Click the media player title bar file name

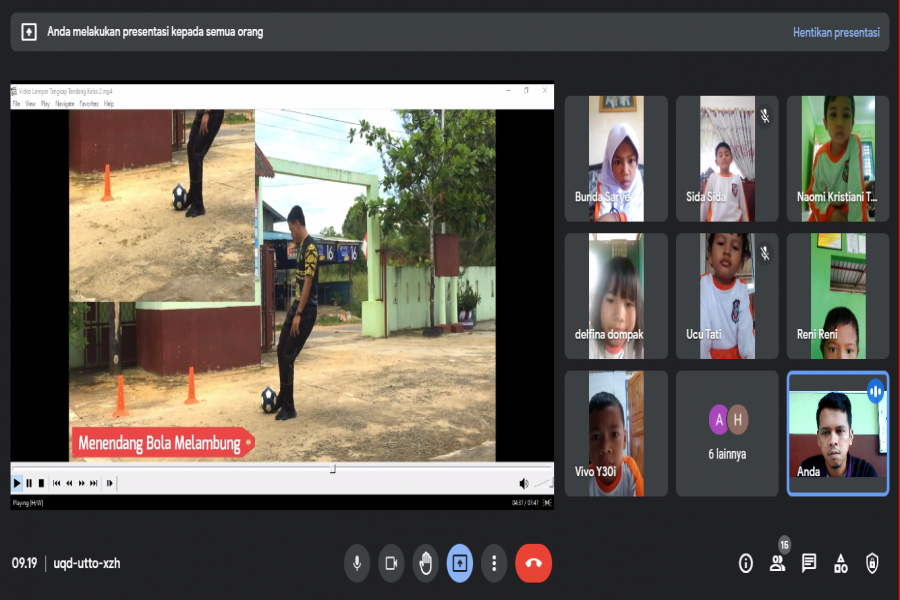(x=65, y=91)
